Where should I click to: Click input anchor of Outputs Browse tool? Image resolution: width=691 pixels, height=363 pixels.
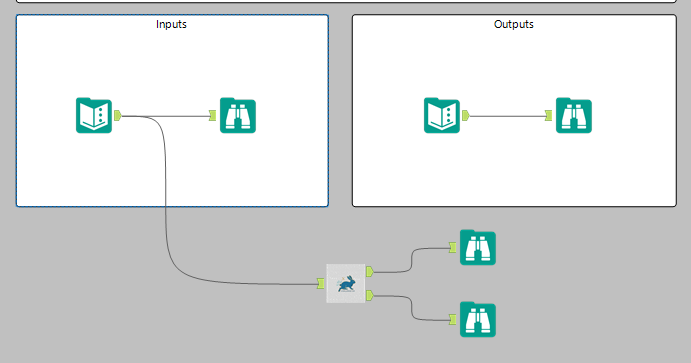[x=548, y=115]
